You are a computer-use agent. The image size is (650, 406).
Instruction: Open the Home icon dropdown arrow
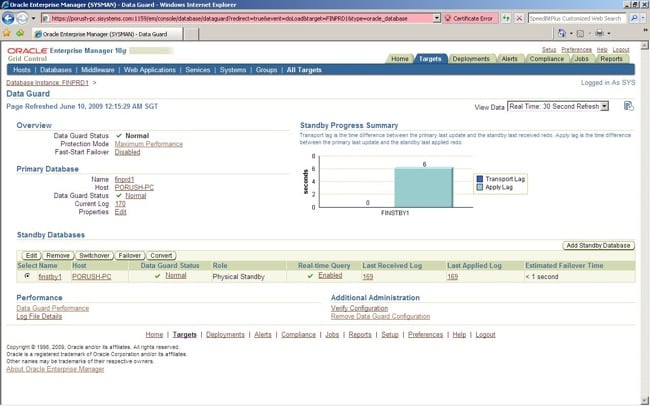(x=571, y=33)
